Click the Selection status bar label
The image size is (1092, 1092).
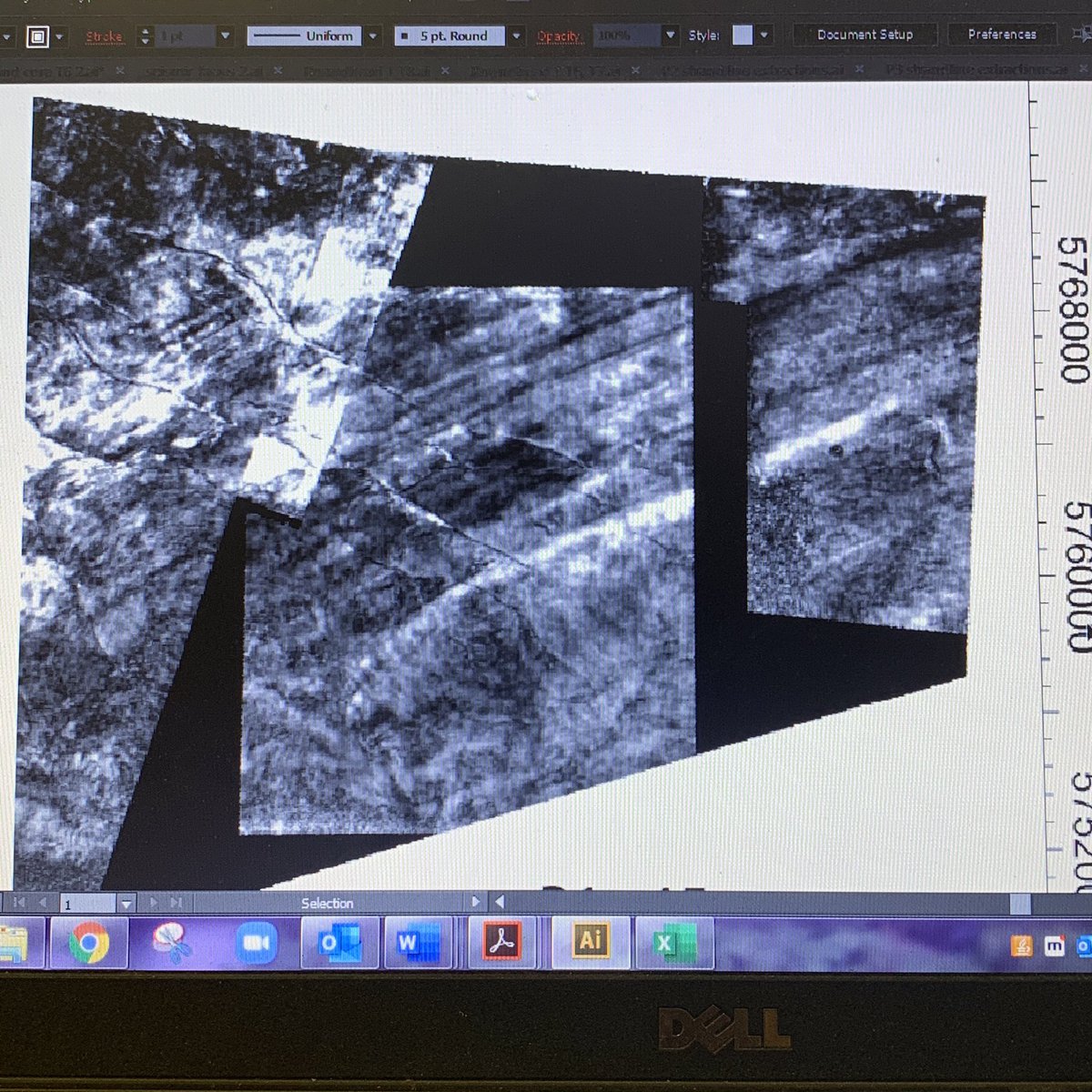pyautogui.click(x=327, y=903)
